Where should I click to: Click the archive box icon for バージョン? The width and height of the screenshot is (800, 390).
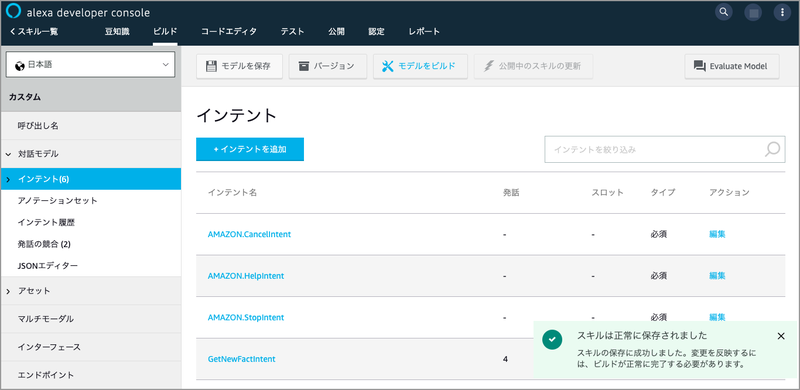tap(304, 66)
